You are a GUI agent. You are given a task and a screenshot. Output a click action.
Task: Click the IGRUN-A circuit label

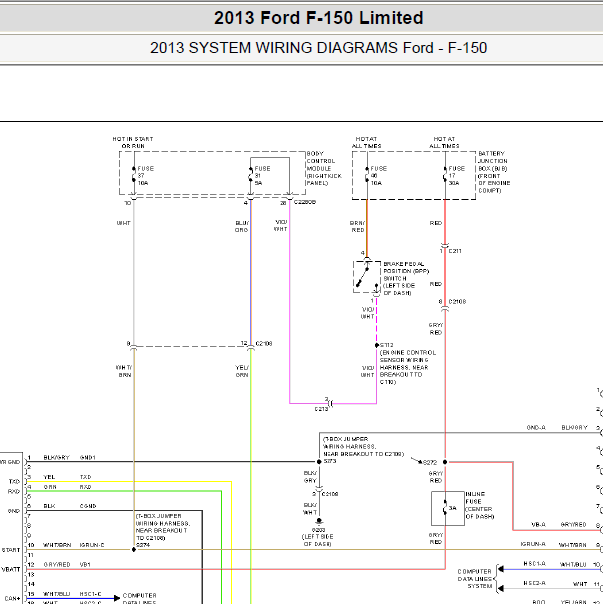(x=533, y=544)
